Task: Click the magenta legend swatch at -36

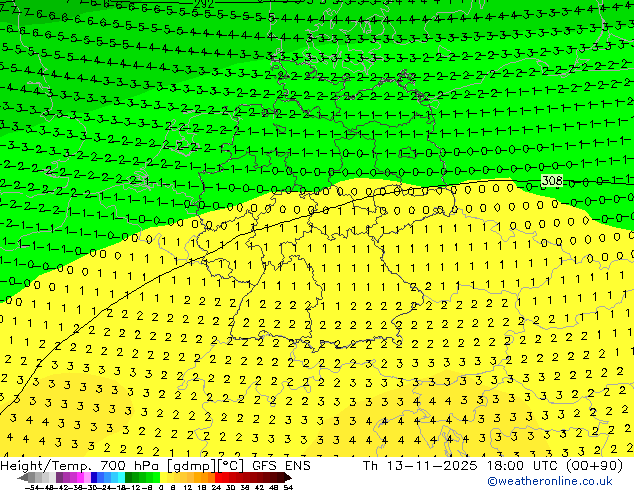Action: pos(80,478)
